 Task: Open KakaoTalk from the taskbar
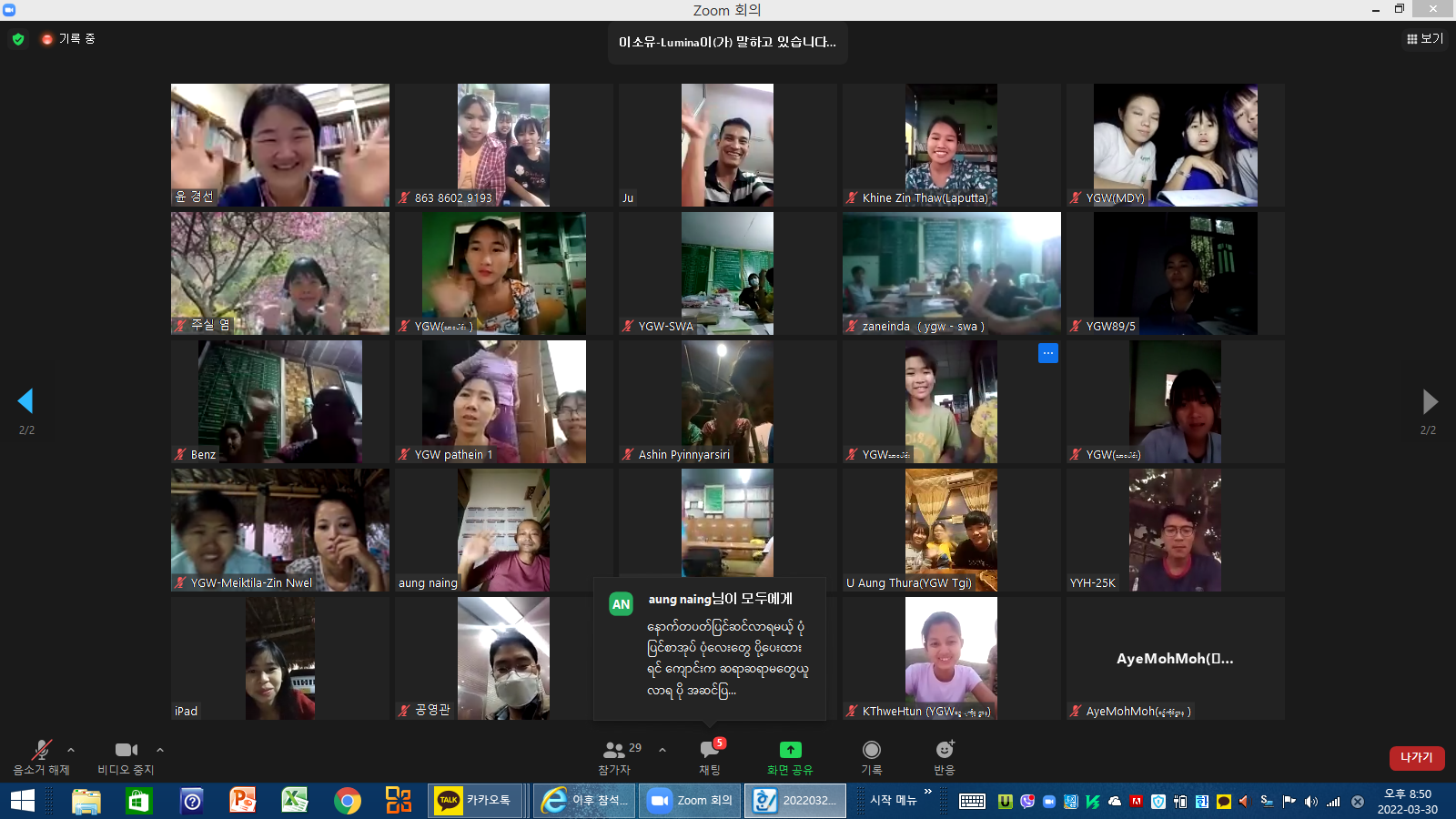[475, 801]
